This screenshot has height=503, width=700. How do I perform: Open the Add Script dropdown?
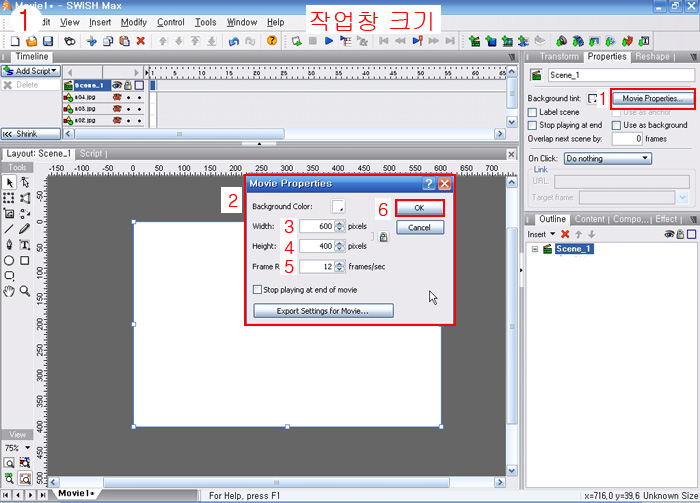[31, 71]
